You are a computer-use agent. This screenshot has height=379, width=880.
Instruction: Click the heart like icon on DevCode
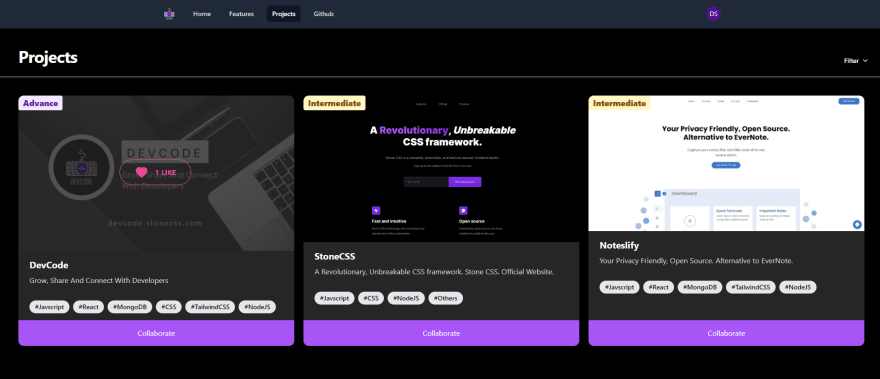point(141,172)
